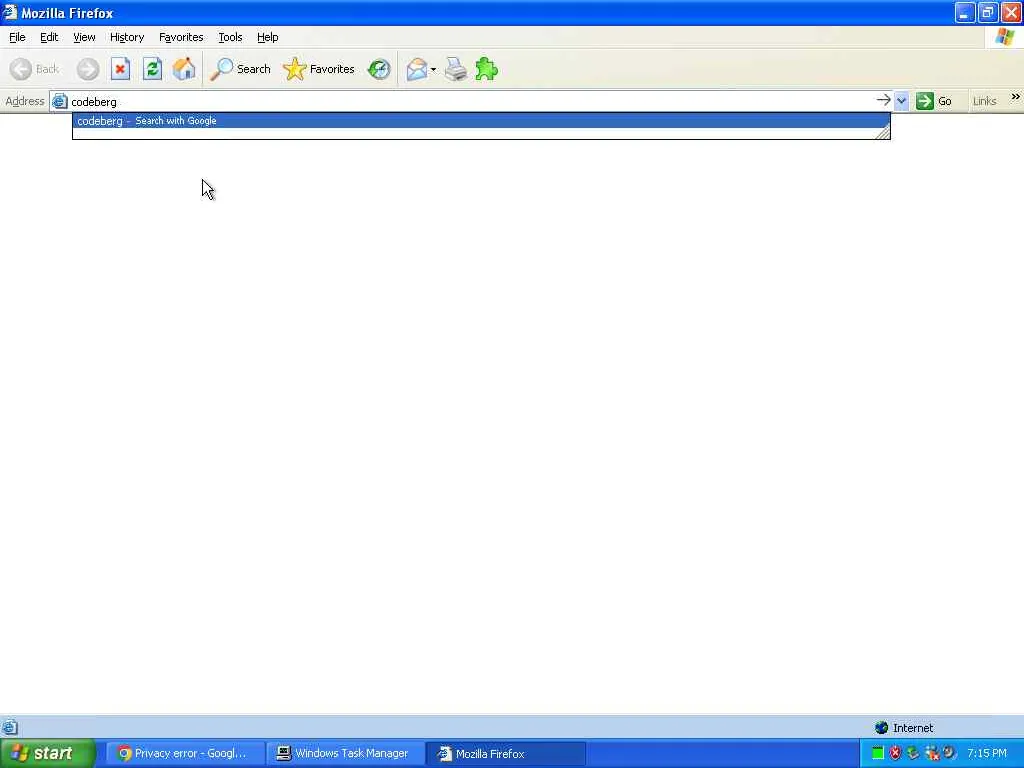Click the green square system tray icon
1024x768 pixels.
878,753
